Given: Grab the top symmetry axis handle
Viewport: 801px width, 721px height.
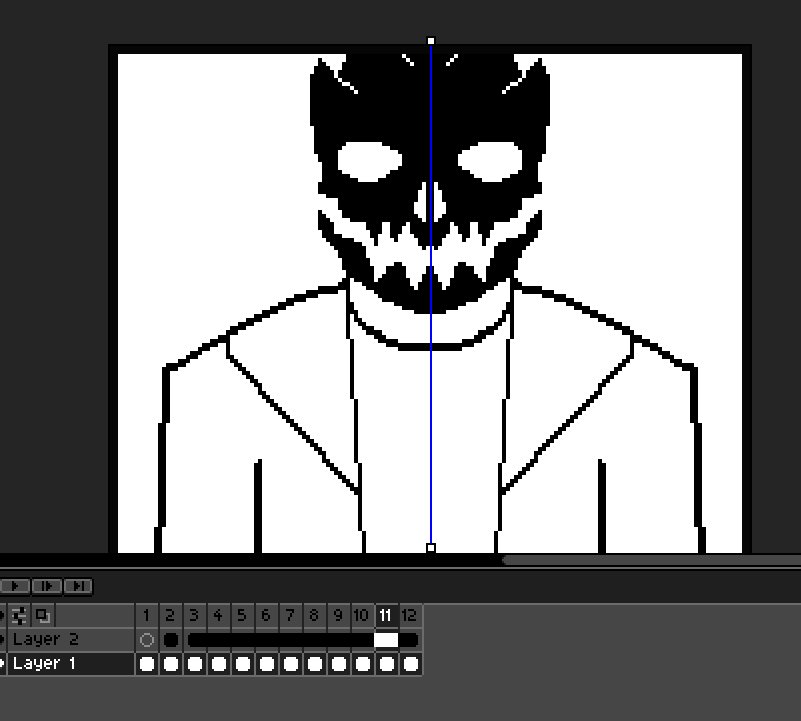Looking at the screenshot, I should click(x=431, y=41).
